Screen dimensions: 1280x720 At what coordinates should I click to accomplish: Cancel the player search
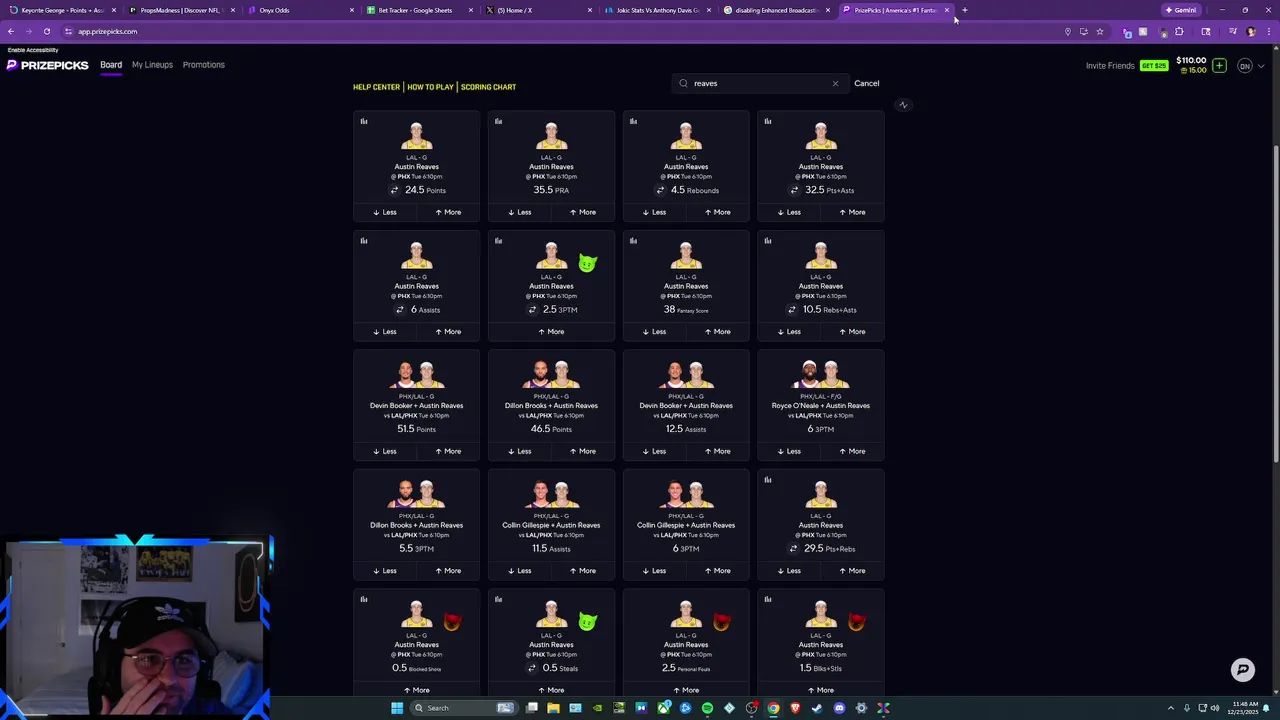tap(867, 84)
